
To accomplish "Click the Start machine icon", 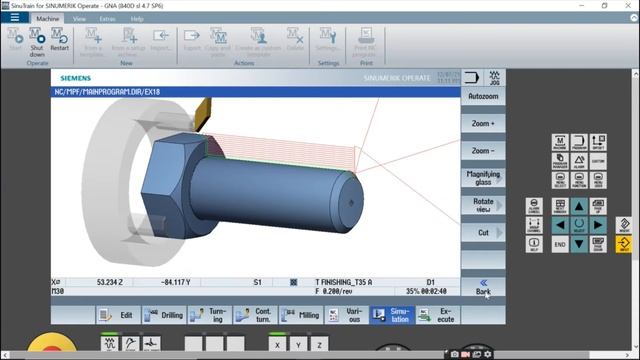I will pyautogui.click(x=16, y=39).
